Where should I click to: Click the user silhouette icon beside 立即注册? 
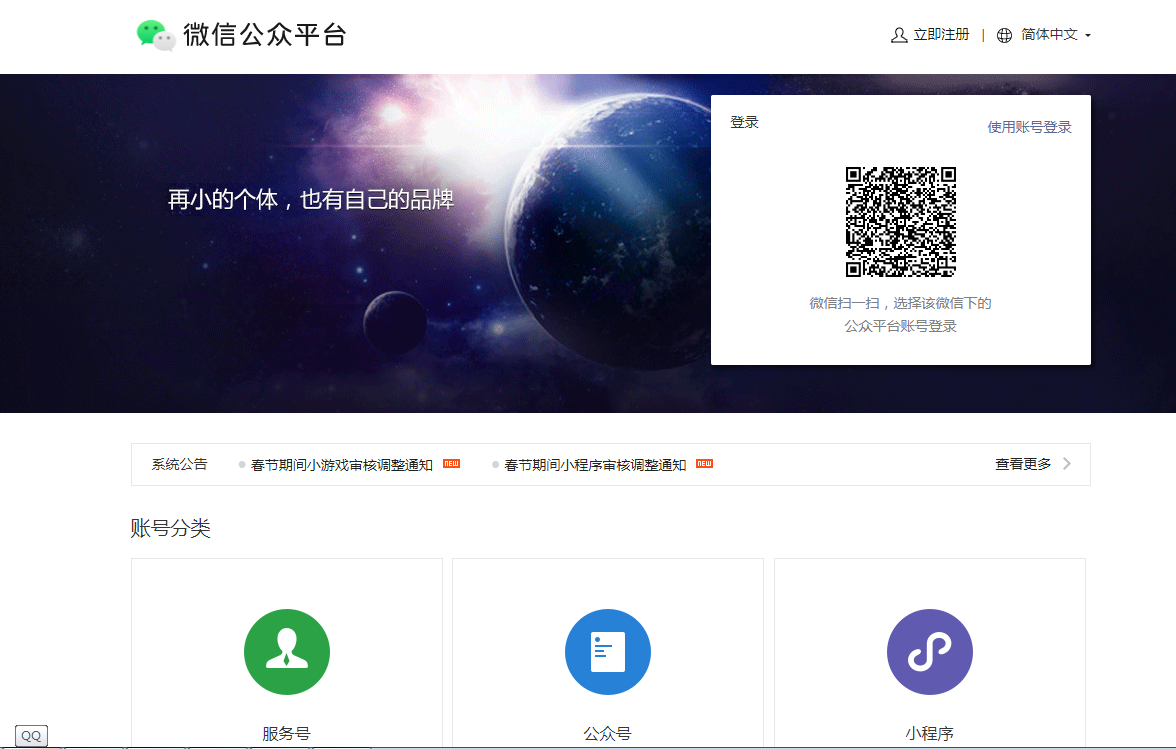click(899, 35)
